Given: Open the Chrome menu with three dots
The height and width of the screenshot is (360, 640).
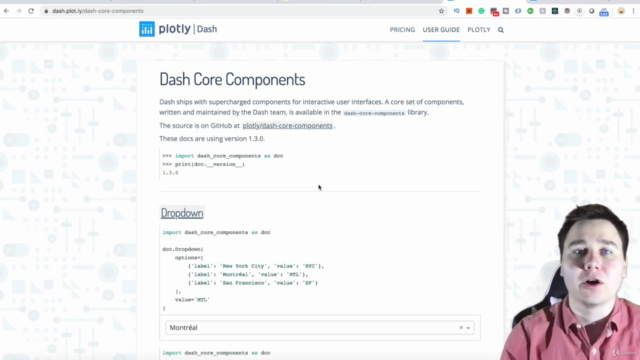Looking at the screenshot, I should [633, 11].
